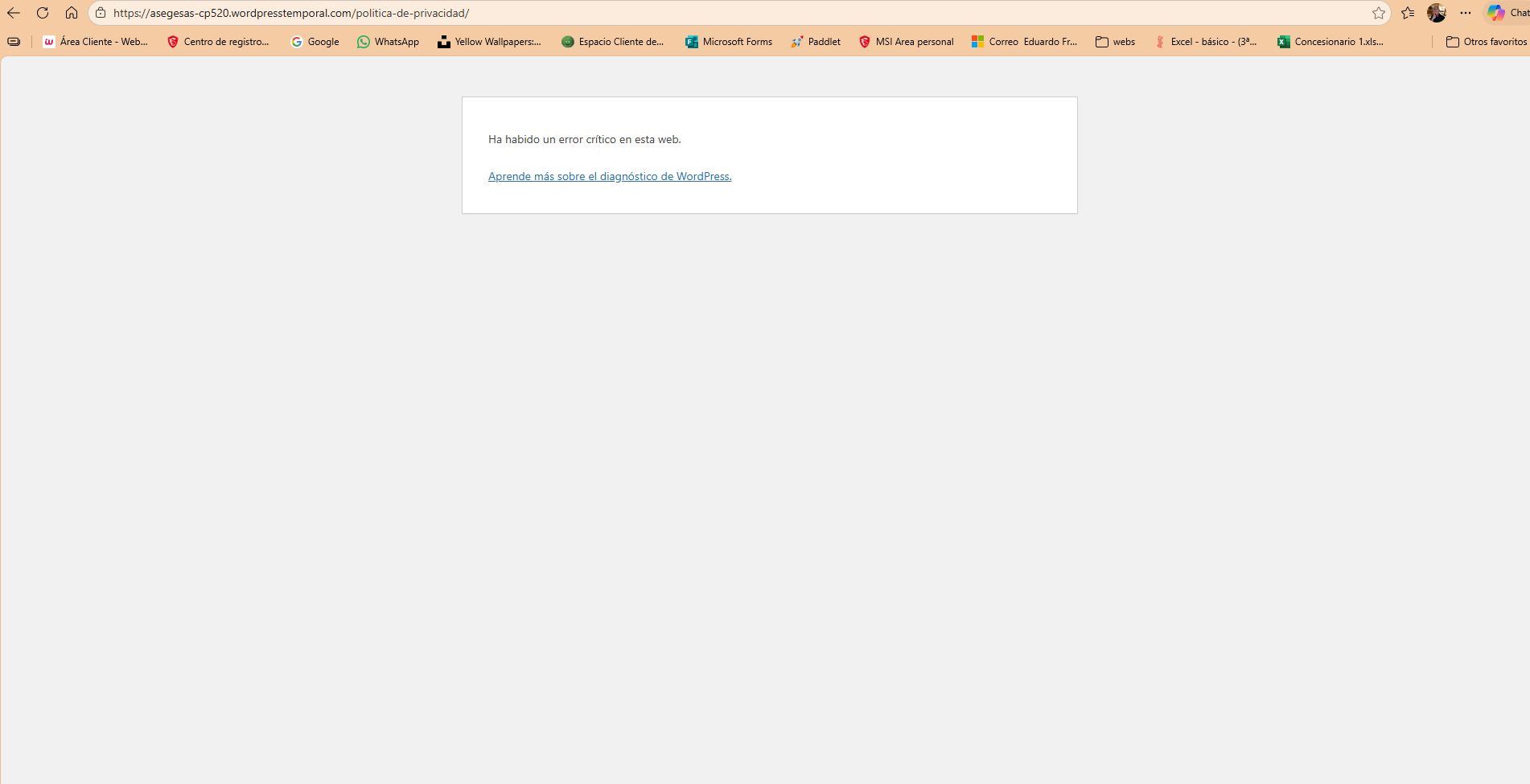Screen dimensions: 1530x784
Task: Click the URL address bar
Action: coord(724,13)
